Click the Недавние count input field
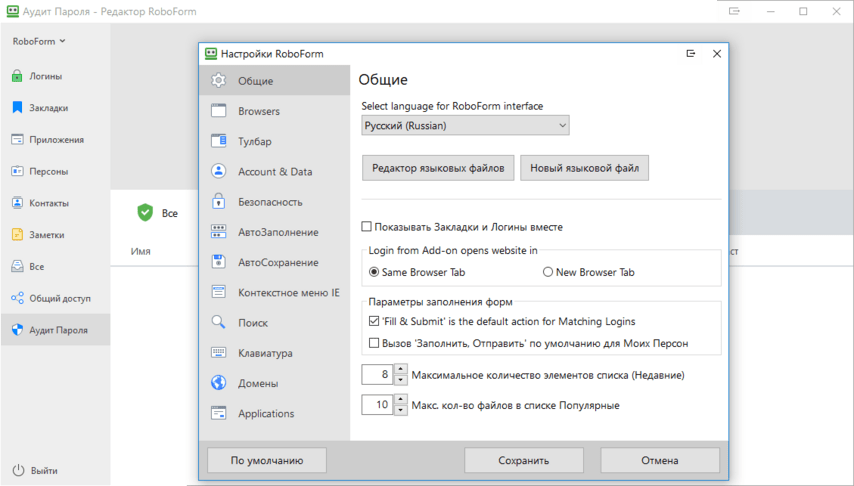The width and height of the screenshot is (854, 486). (x=377, y=374)
